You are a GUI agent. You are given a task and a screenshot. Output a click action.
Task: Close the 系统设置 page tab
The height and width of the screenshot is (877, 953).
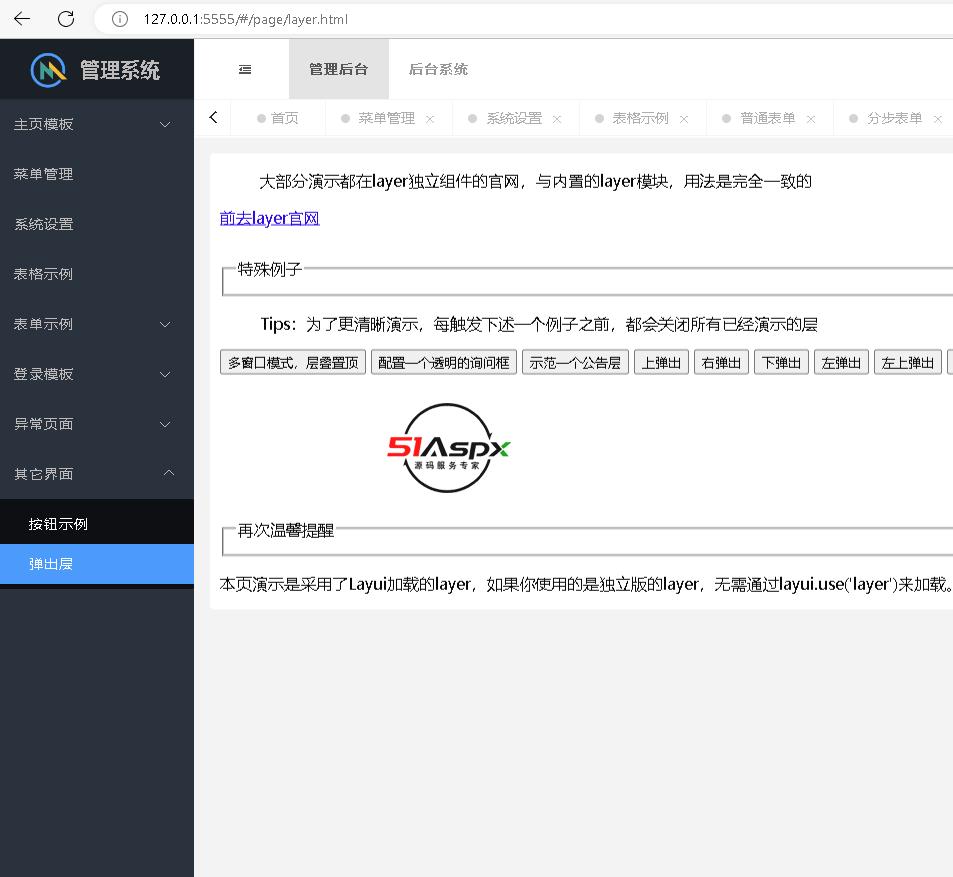[557, 119]
